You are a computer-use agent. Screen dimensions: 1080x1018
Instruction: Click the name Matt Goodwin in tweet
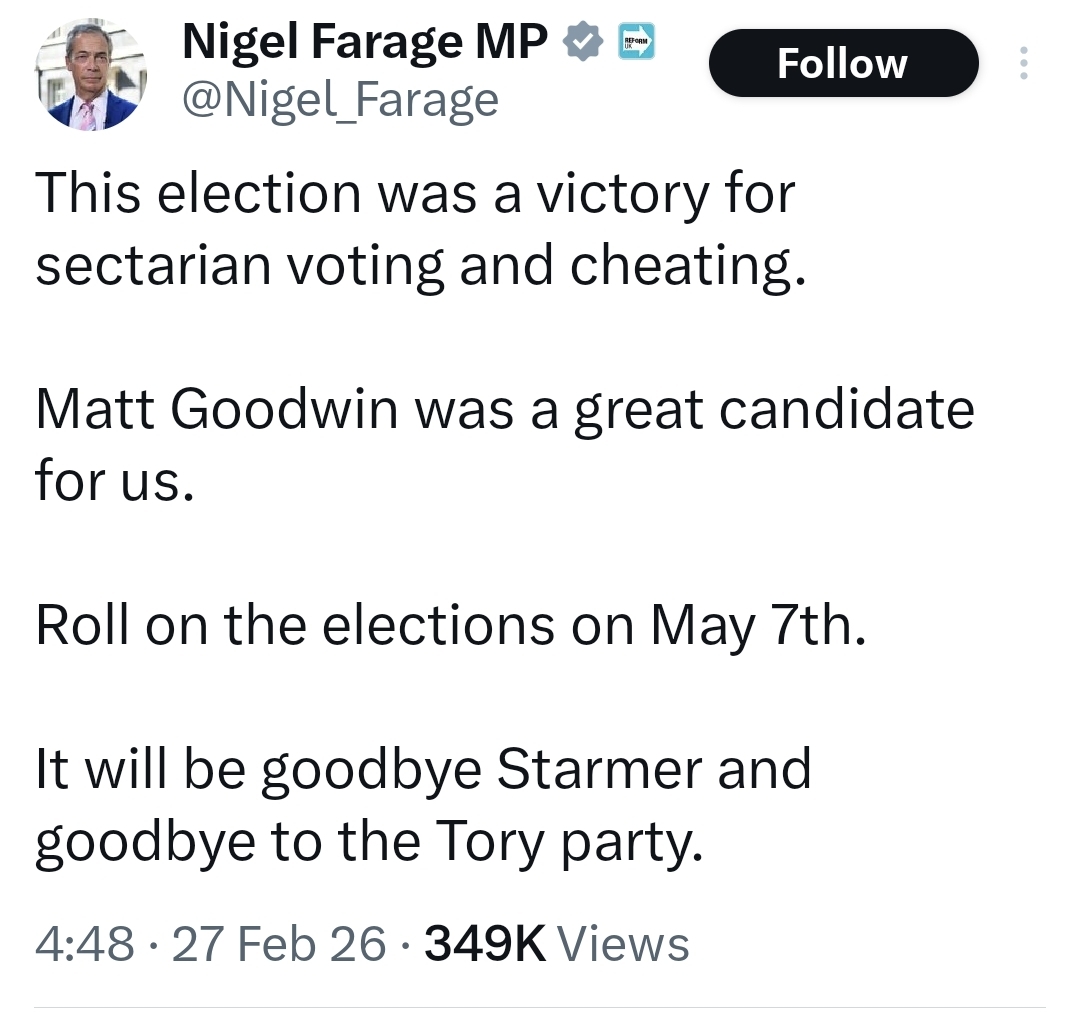pyautogui.click(x=218, y=410)
